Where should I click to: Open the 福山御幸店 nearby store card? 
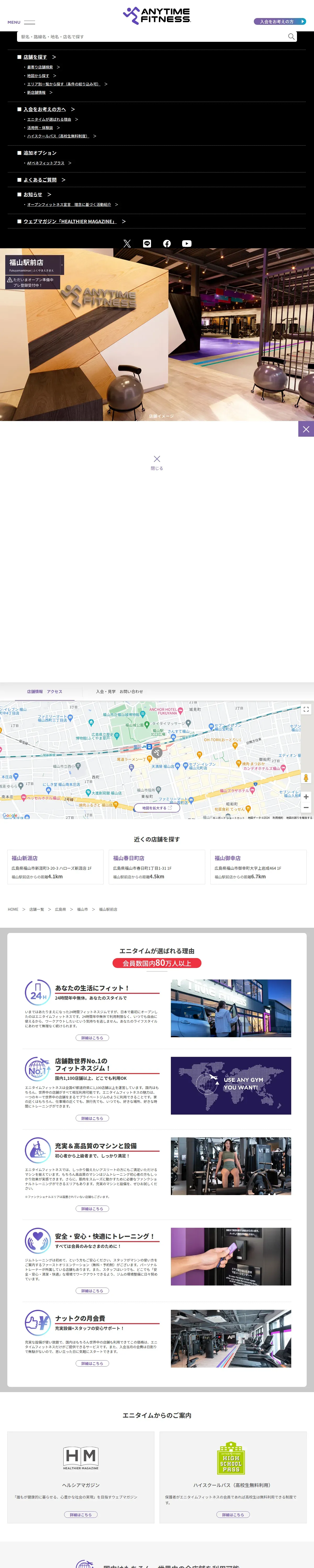(259, 867)
